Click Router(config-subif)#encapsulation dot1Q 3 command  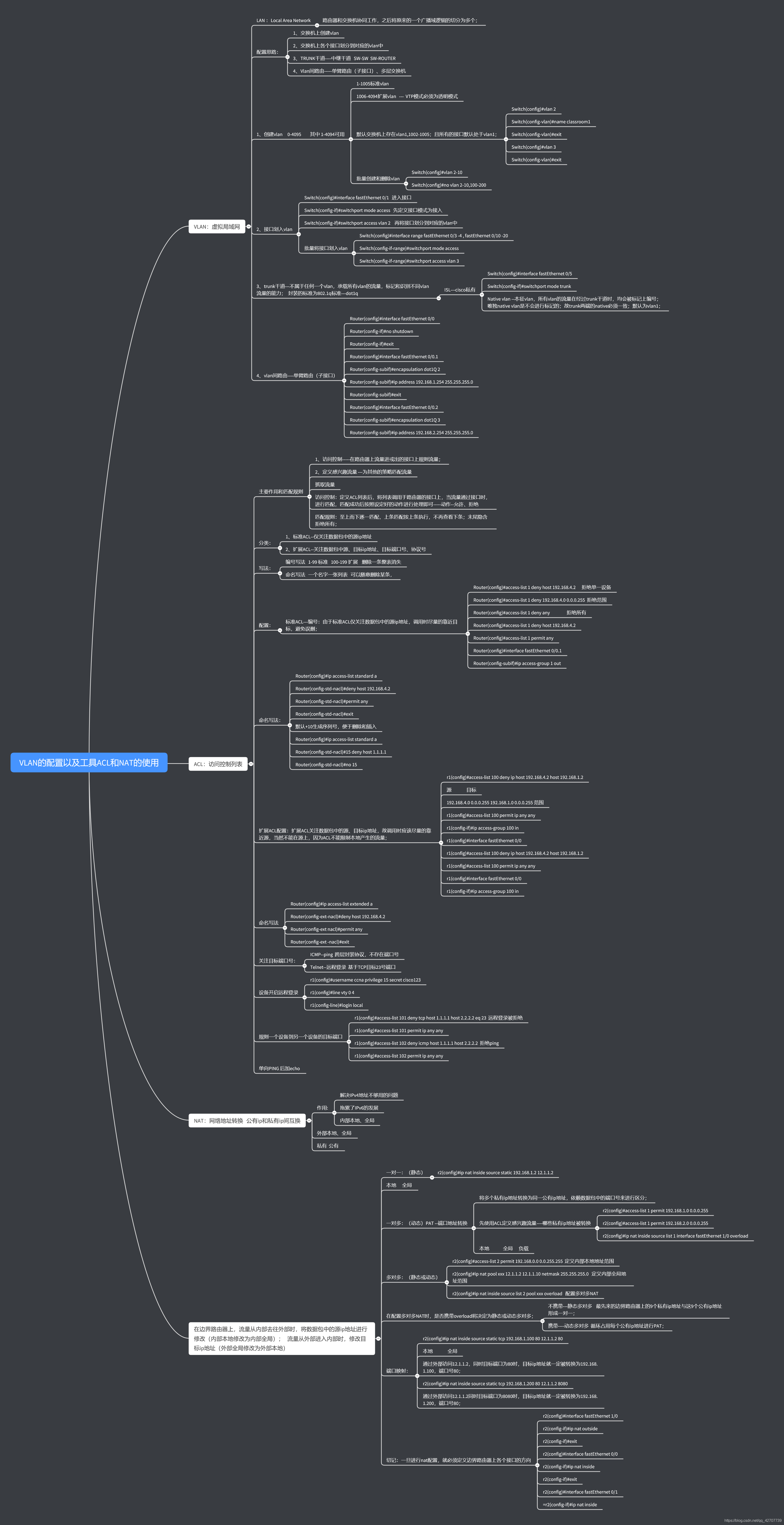click(395, 420)
